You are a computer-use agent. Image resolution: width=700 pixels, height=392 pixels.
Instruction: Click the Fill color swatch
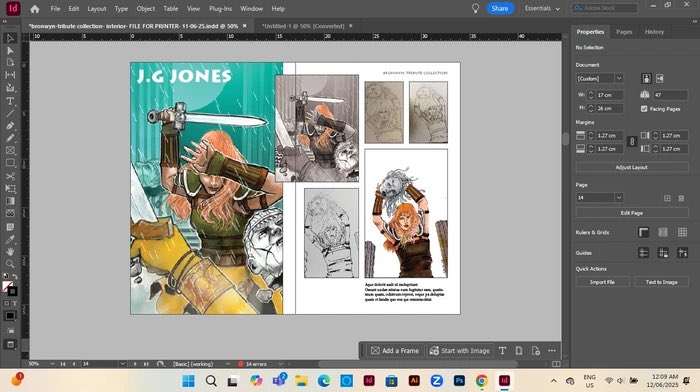[7, 286]
